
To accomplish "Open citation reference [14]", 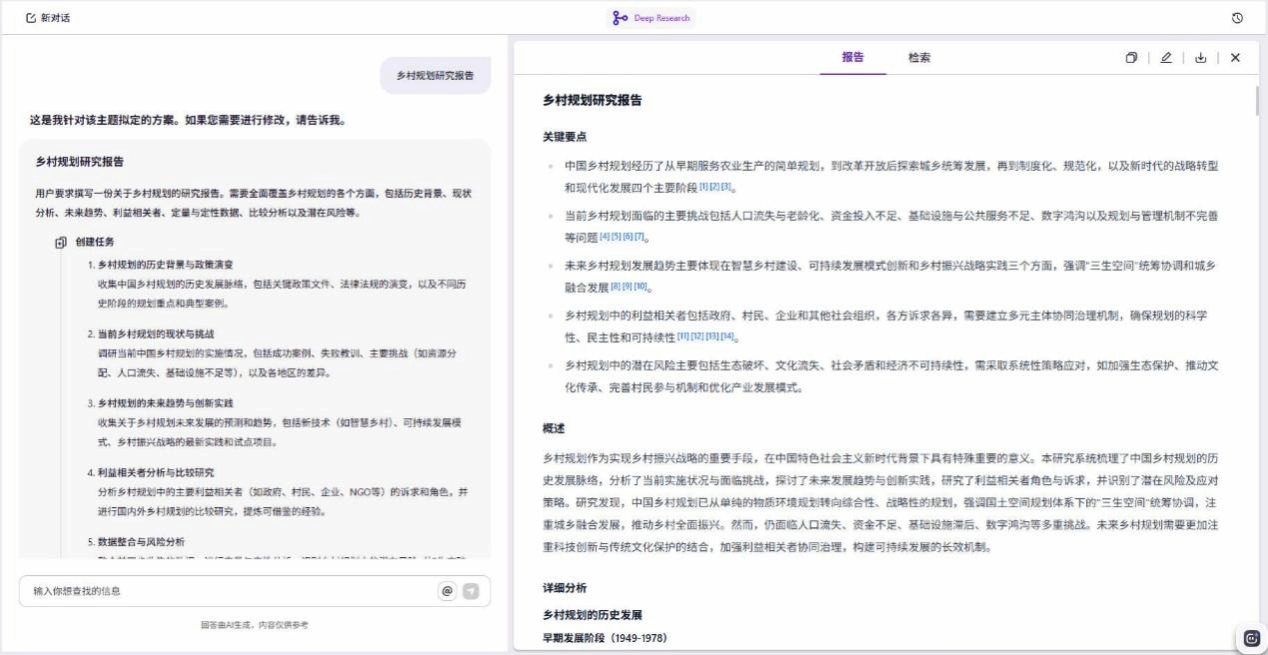I will [728, 336].
